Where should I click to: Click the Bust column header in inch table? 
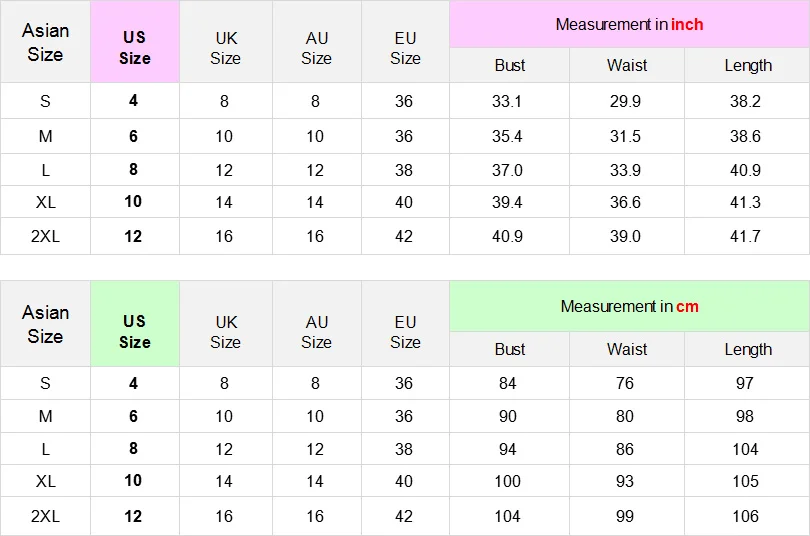[x=509, y=66]
